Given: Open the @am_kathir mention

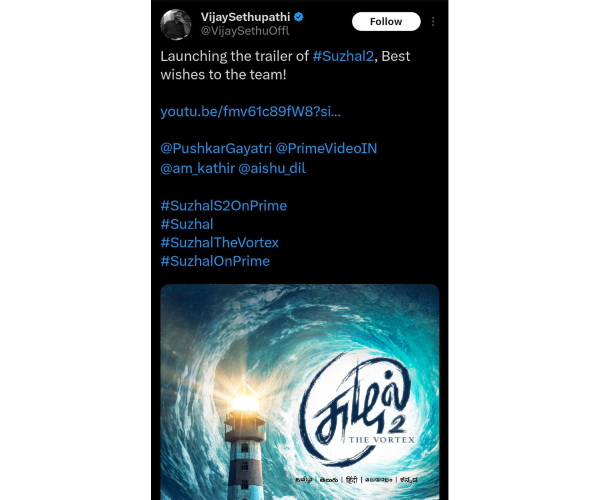Looking at the screenshot, I should (x=197, y=168).
